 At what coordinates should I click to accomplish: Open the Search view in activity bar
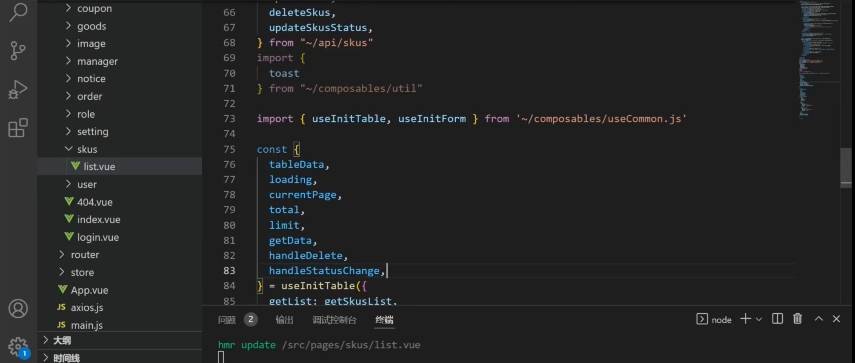(x=18, y=11)
